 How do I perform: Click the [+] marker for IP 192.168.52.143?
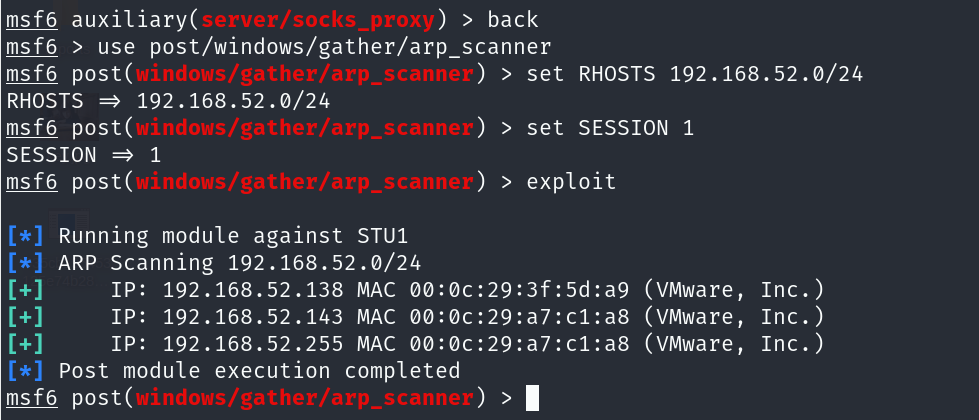click(x=24, y=317)
